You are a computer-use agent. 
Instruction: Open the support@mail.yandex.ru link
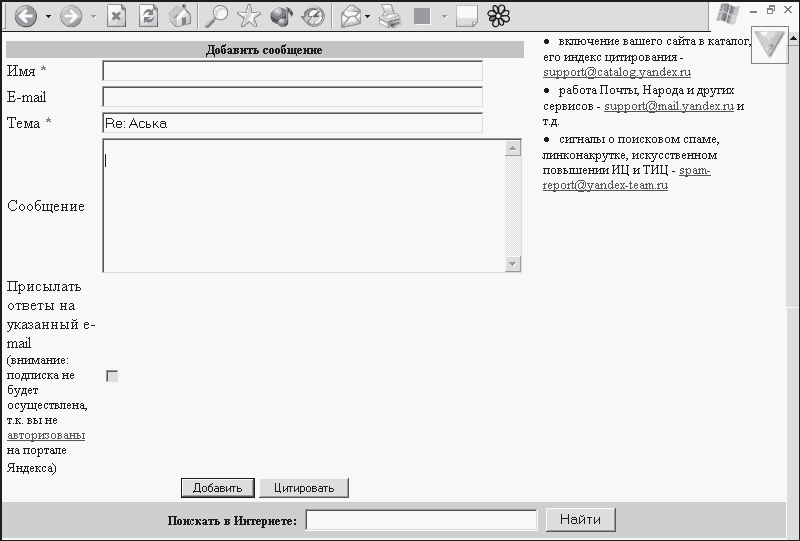pos(669,106)
